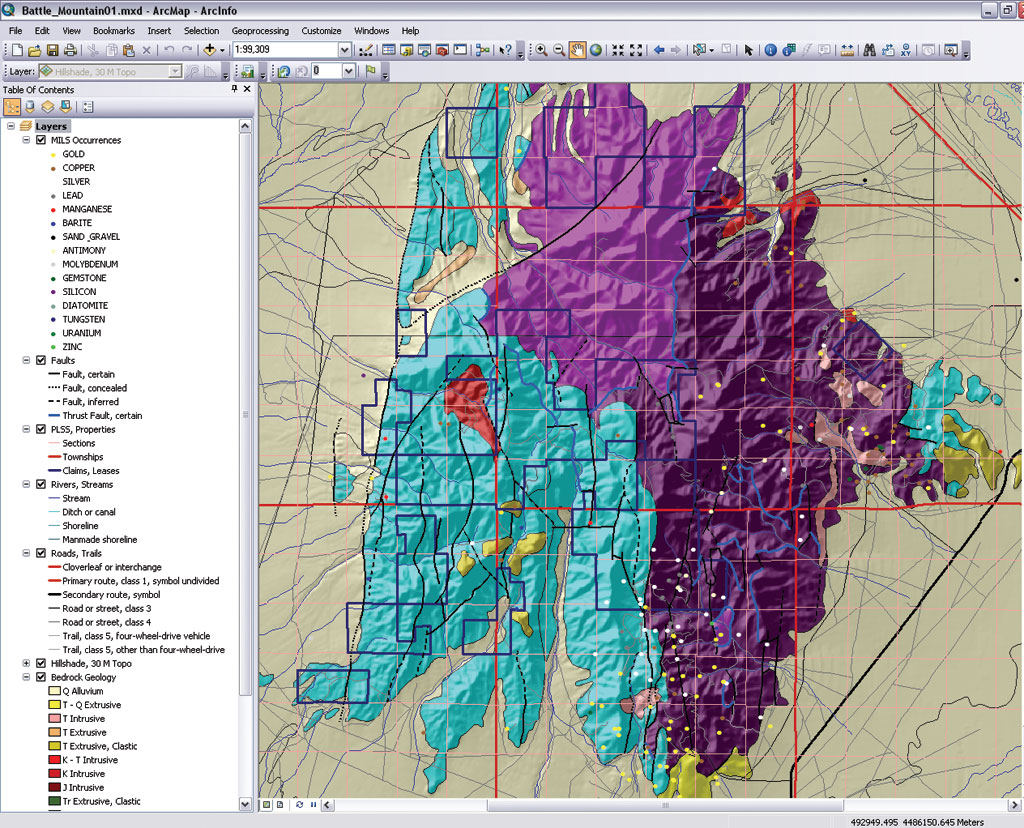Open the Customize menu
The width and height of the screenshot is (1024, 828).
[x=321, y=31]
